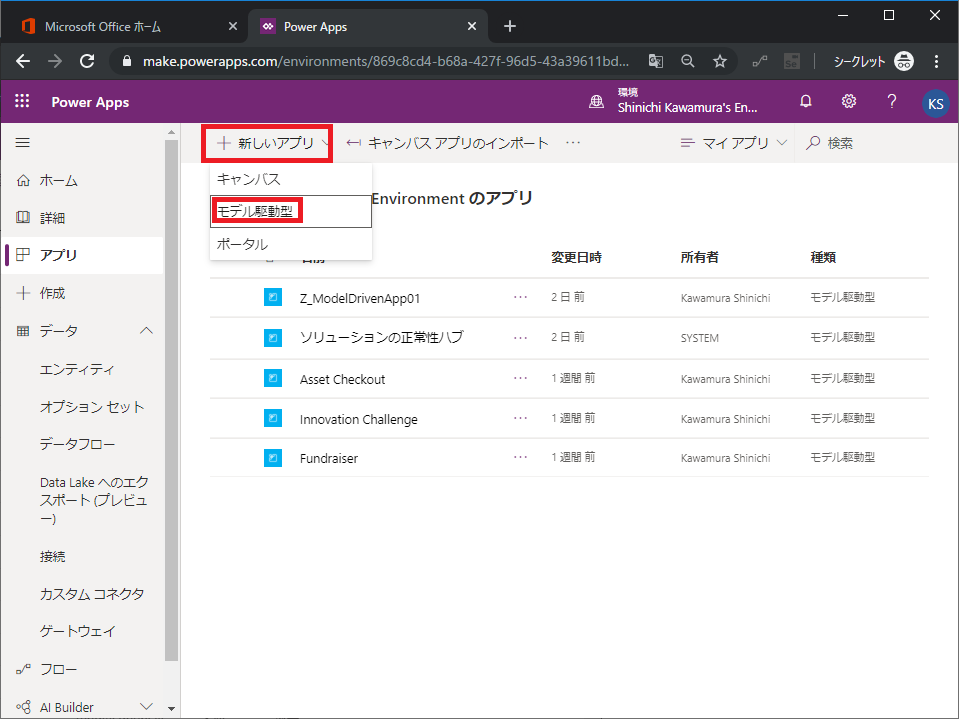Screen dimensions: 959x719
Task: Click キャンバス アプリのインポート button
Action: pyautogui.click(x=447, y=143)
